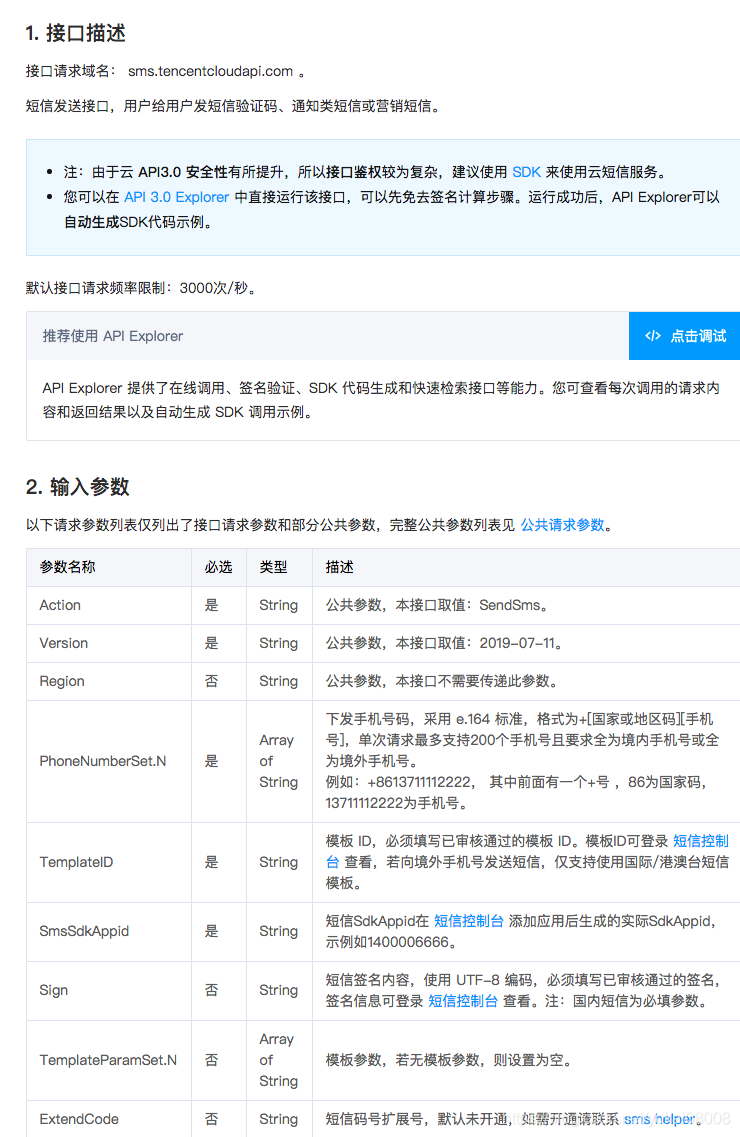The image size is (740, 1137).
Task: Open the API 3.0 Explorer link
Action: tap(177, 197)
